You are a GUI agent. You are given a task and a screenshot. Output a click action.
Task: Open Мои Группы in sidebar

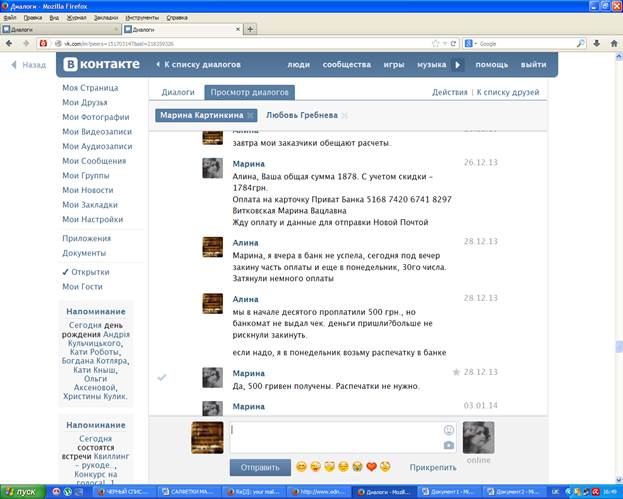[86, 176]
